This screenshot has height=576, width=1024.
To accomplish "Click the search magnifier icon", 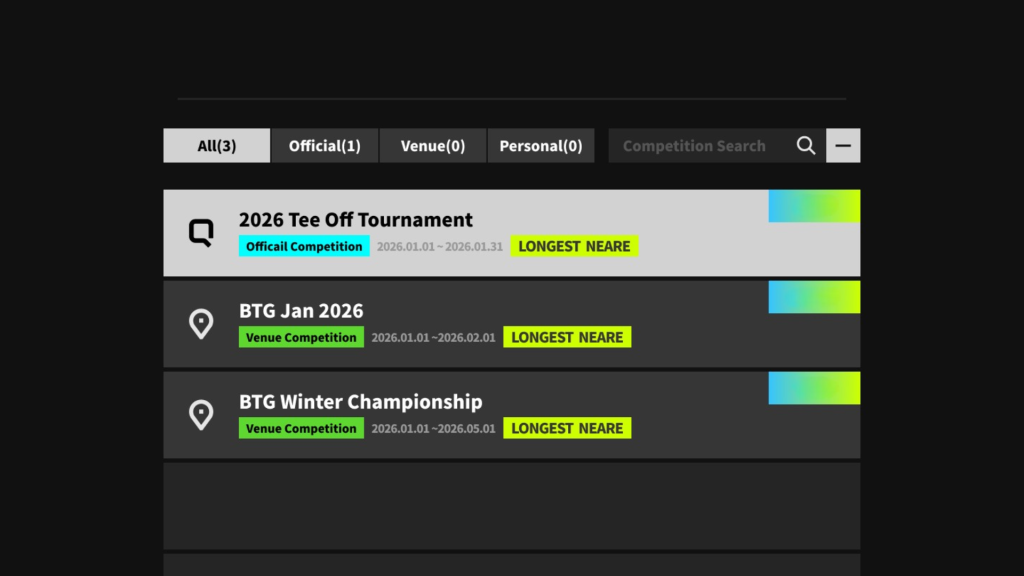I will click(x=806, y=146).
